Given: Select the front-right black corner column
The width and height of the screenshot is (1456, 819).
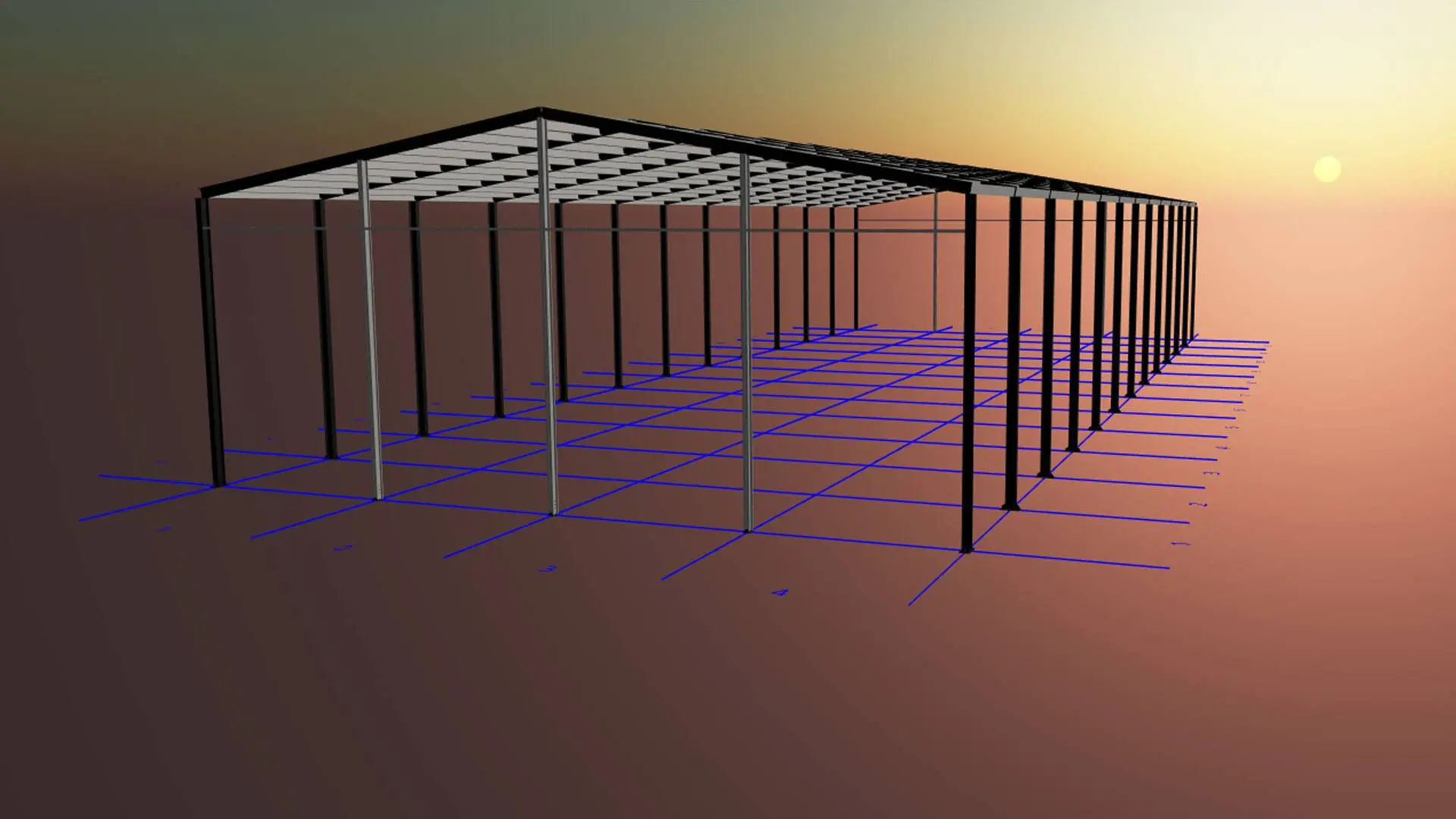Looking at the screenshot, I should coord(969,372).
